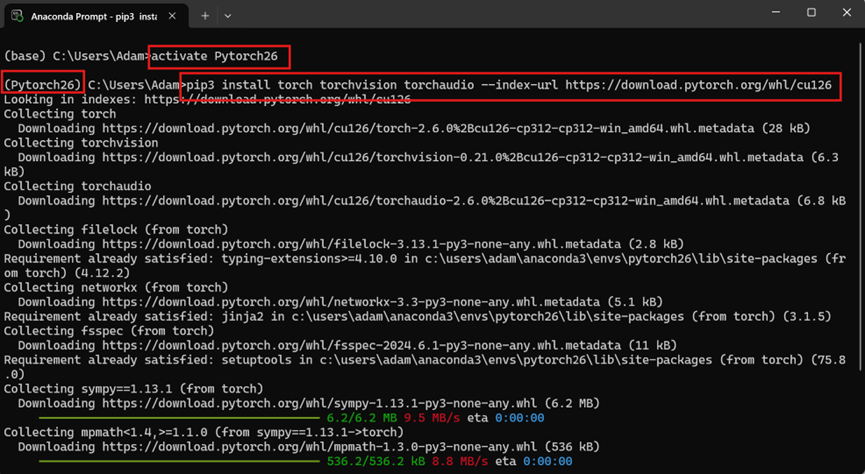Click the mpmath 536.2 kB progress bar

pos(179,461)
